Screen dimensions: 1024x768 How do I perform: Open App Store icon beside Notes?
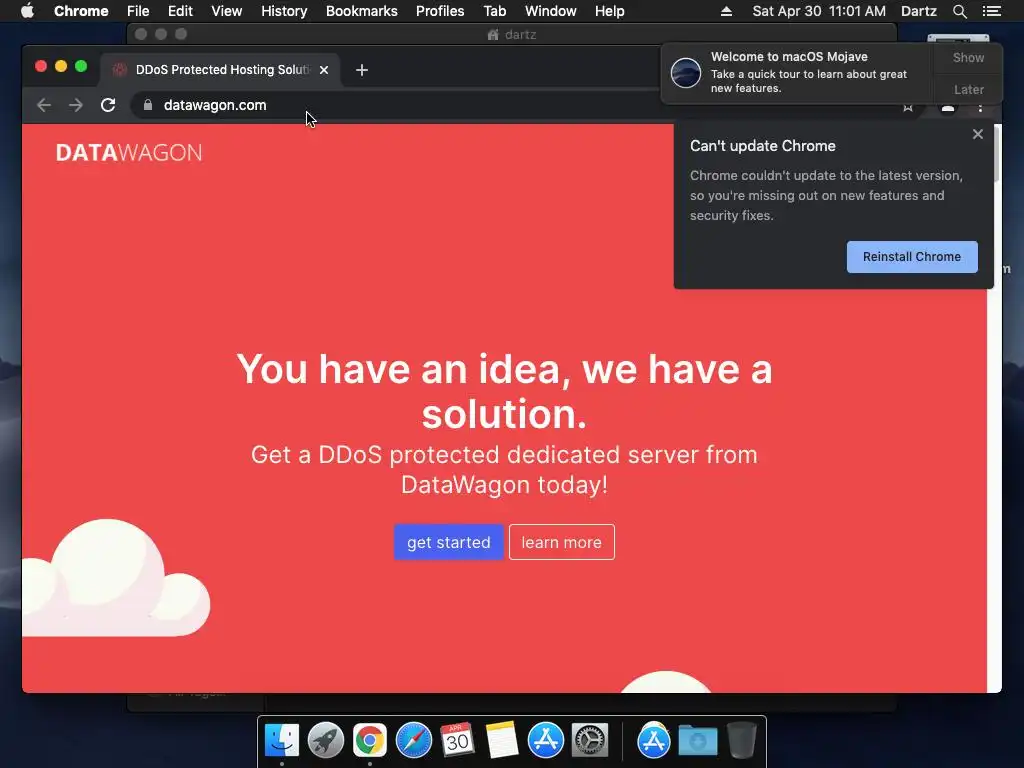pos(545,741)
